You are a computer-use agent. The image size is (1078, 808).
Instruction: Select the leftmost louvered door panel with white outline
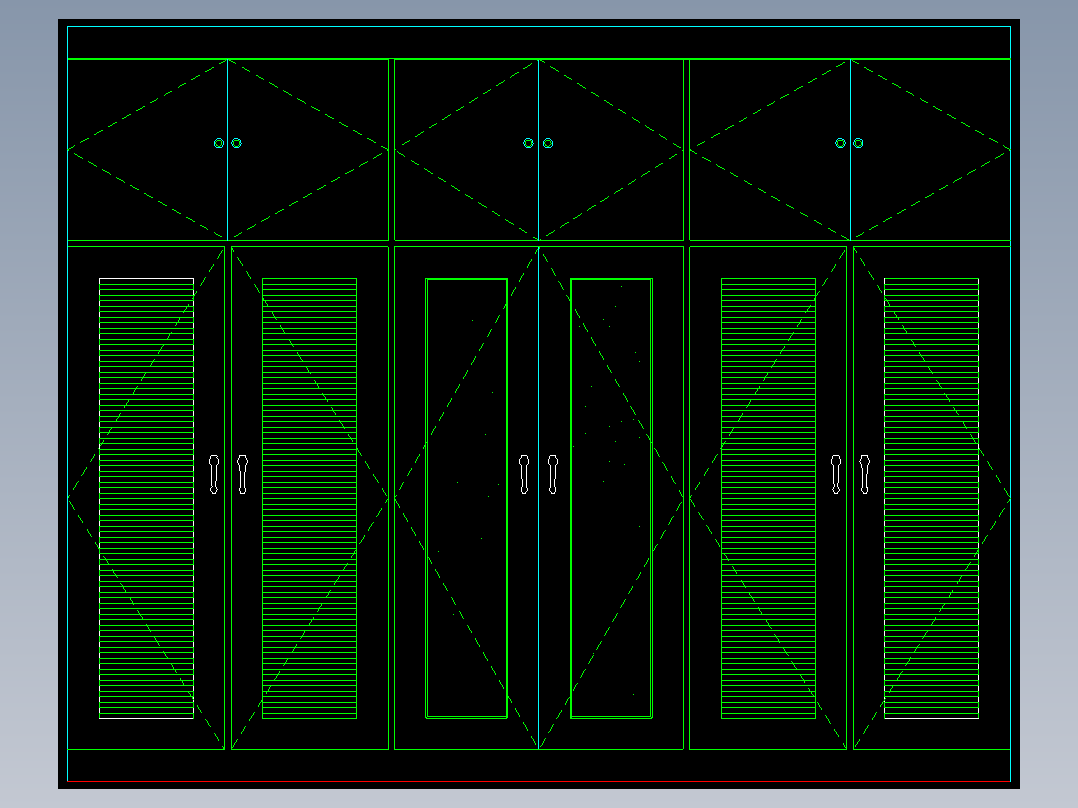point(146,499)
